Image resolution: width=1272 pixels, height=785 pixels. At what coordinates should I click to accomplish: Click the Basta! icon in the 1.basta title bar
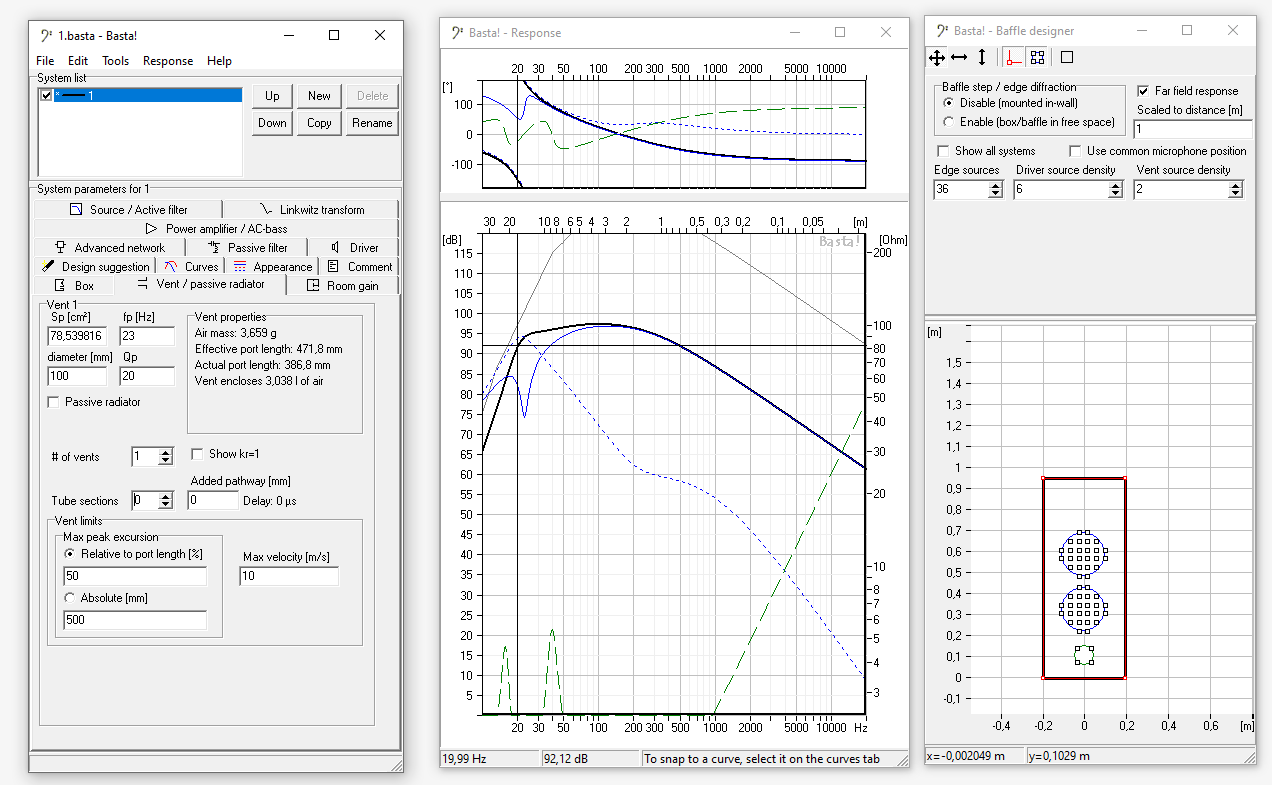(46, 35)
